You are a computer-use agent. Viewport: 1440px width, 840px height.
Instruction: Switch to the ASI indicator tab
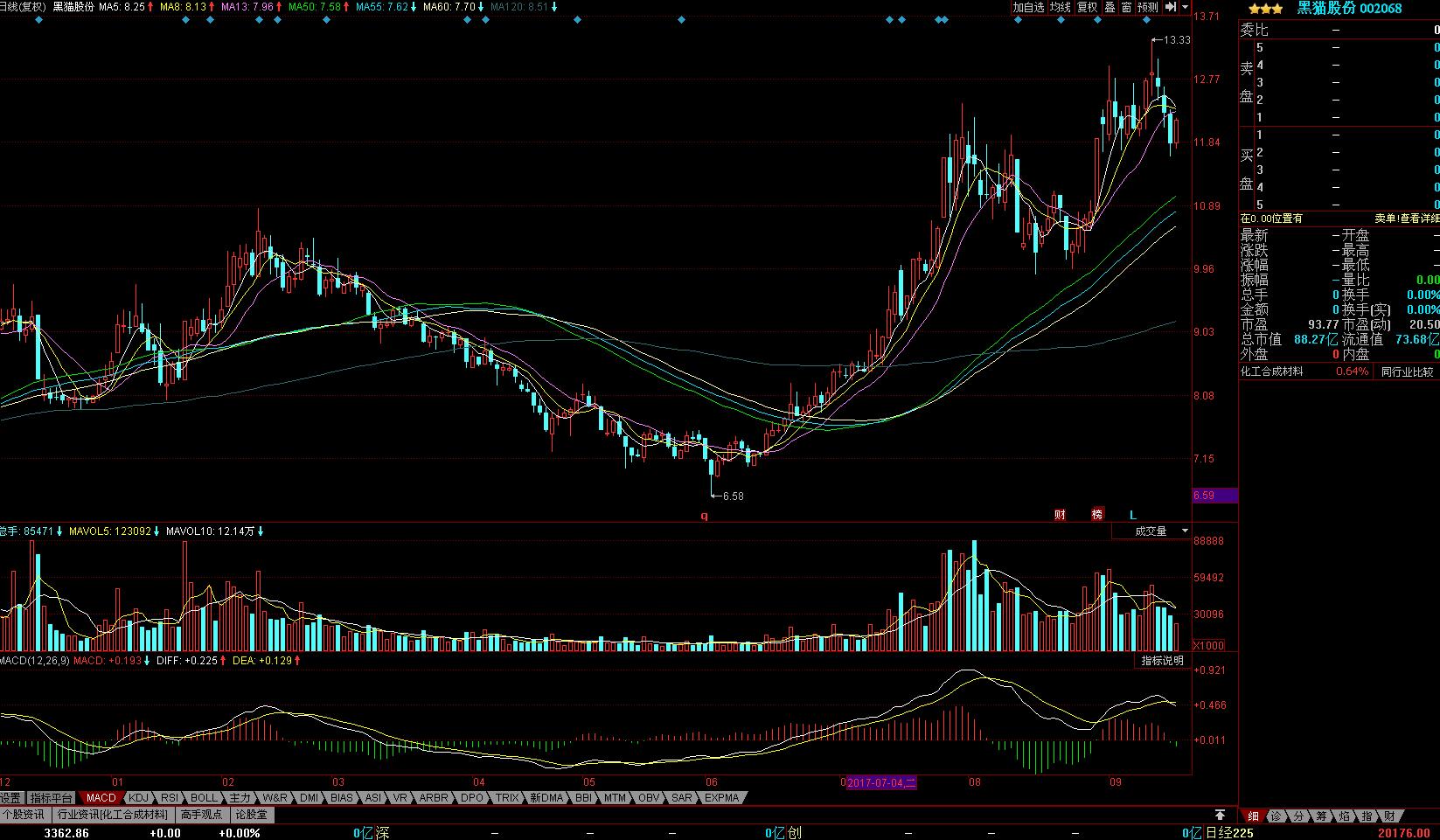(373, 798)
